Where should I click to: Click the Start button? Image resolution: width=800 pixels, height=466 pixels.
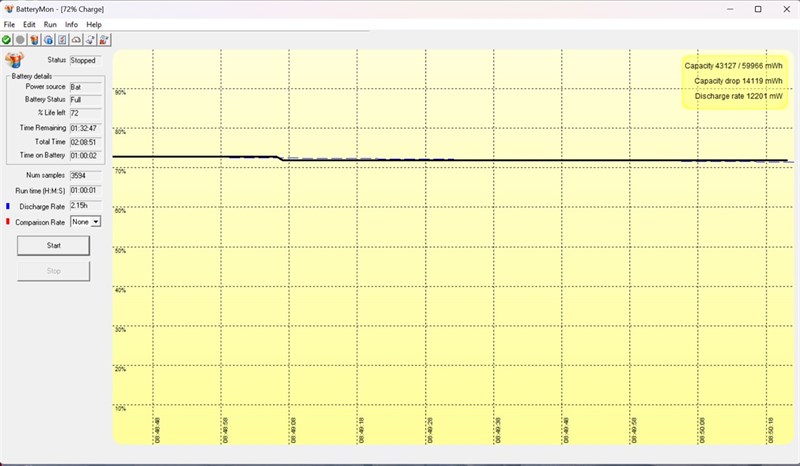pos(54,246)
